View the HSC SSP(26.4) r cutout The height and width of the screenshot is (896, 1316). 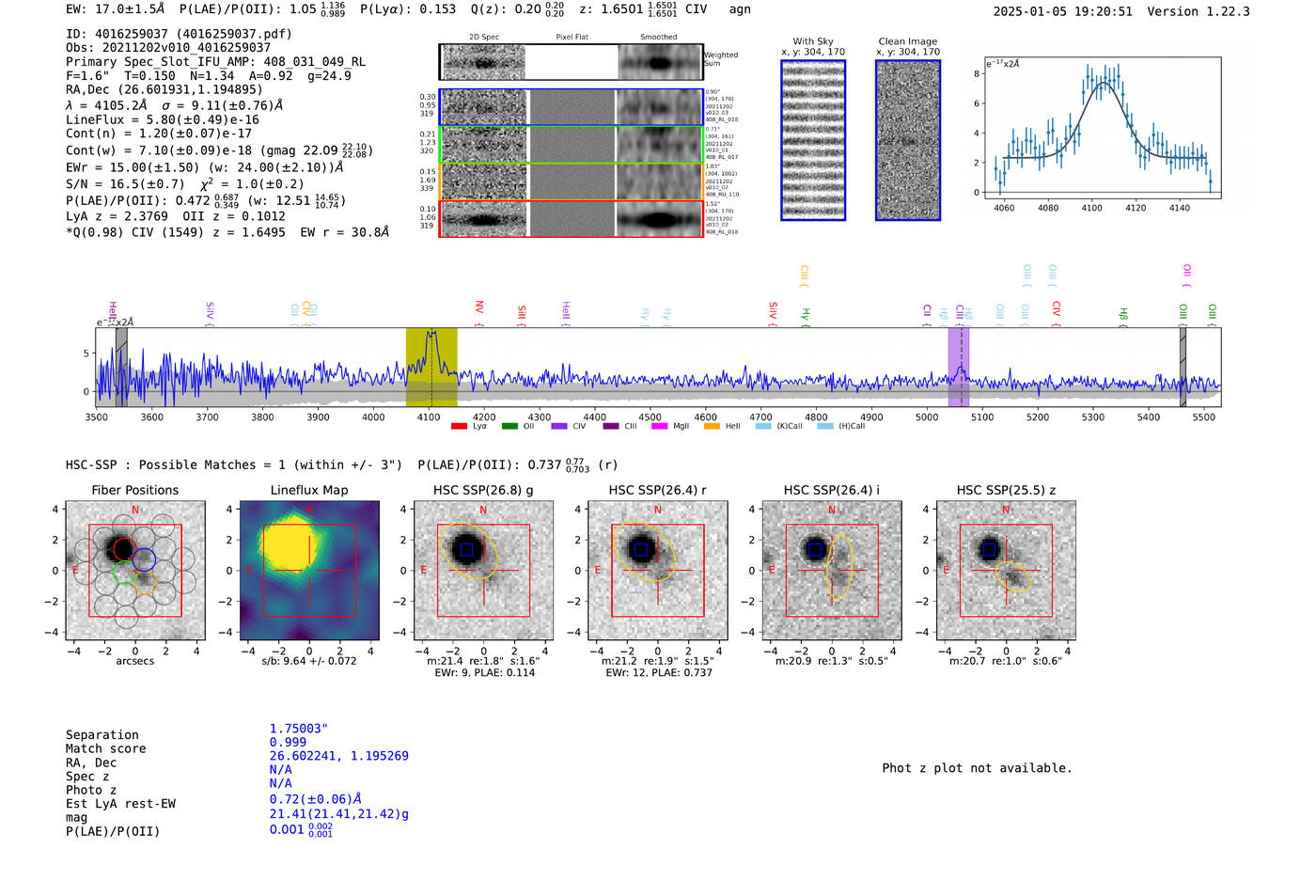[x=657, y=571]
